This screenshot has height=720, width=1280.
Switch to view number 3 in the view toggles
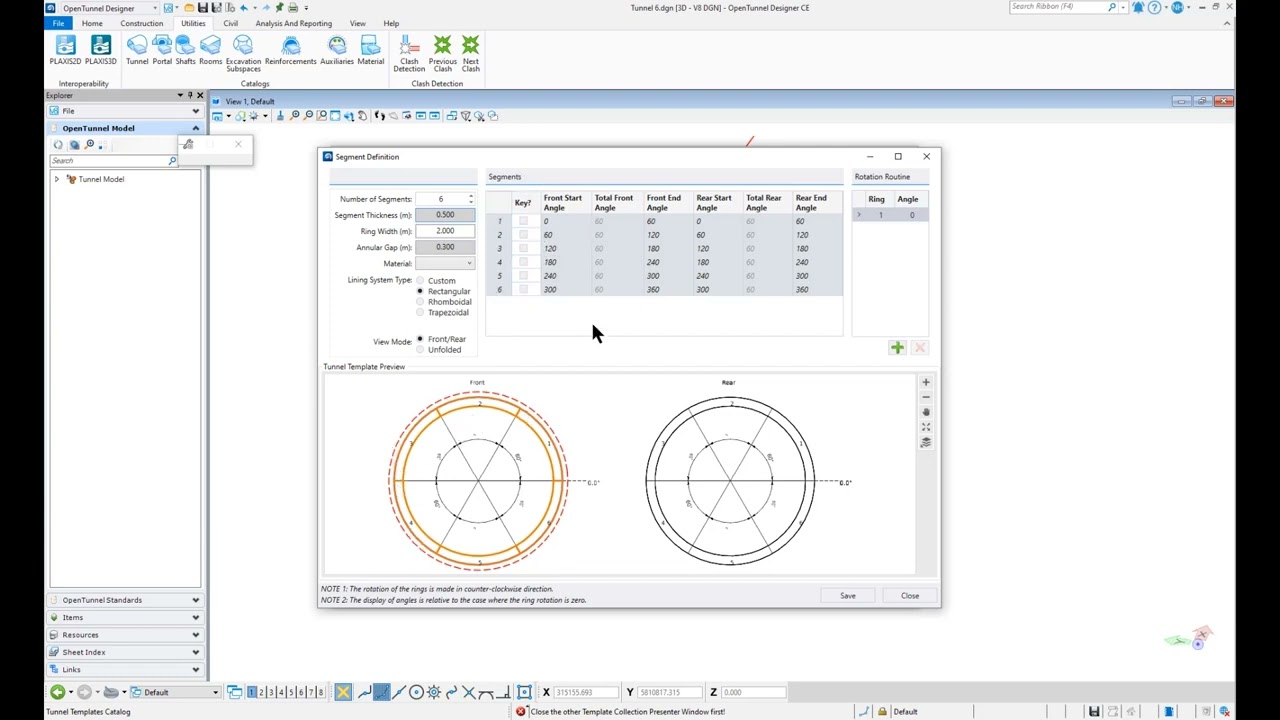(271, 692)
